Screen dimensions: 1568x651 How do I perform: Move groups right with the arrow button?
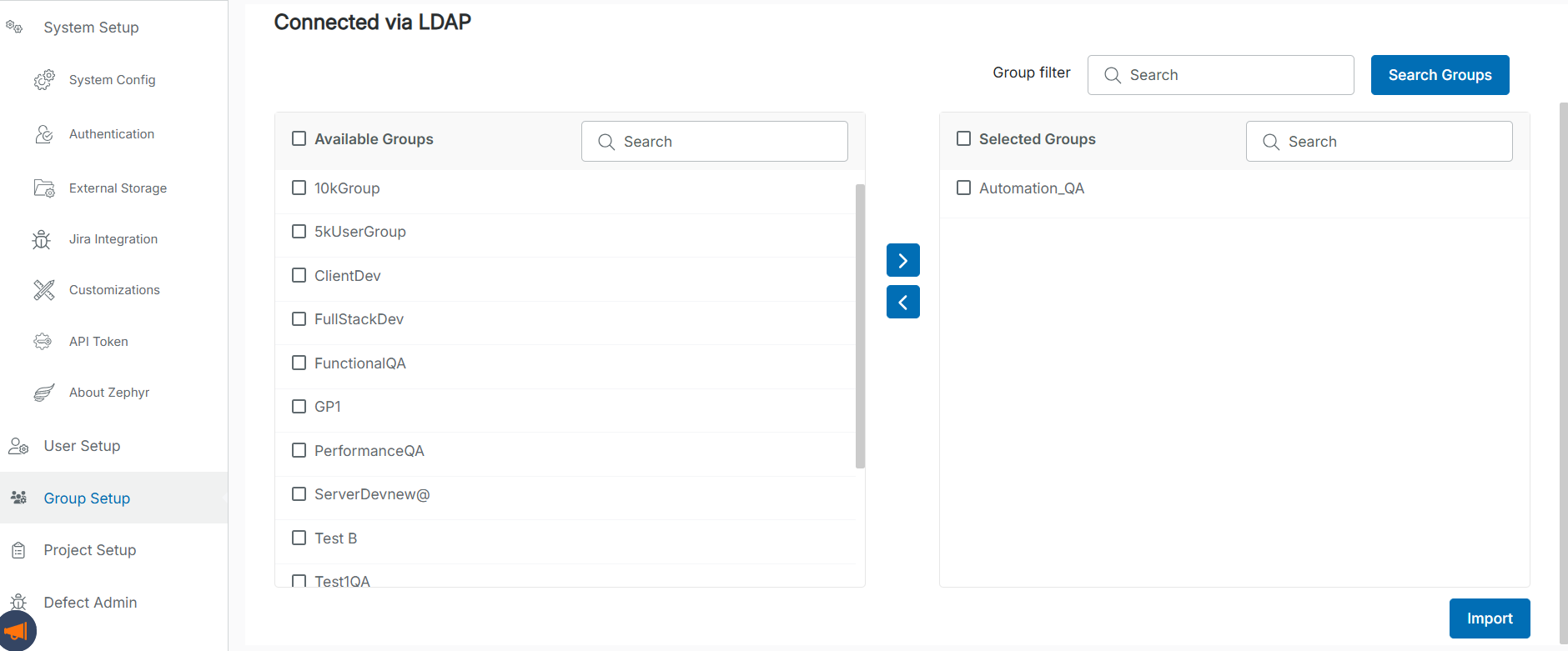tap(902, 260)
